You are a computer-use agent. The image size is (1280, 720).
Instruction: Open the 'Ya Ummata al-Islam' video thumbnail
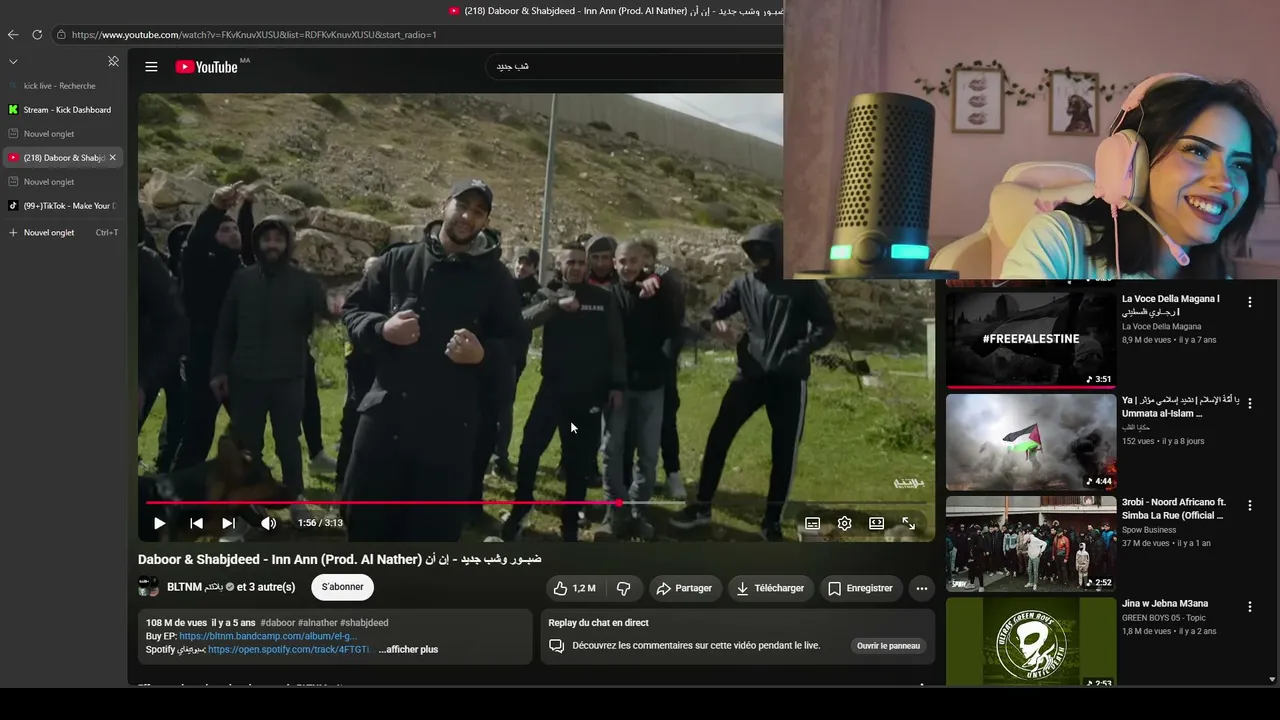click(x=1031, y=441)
